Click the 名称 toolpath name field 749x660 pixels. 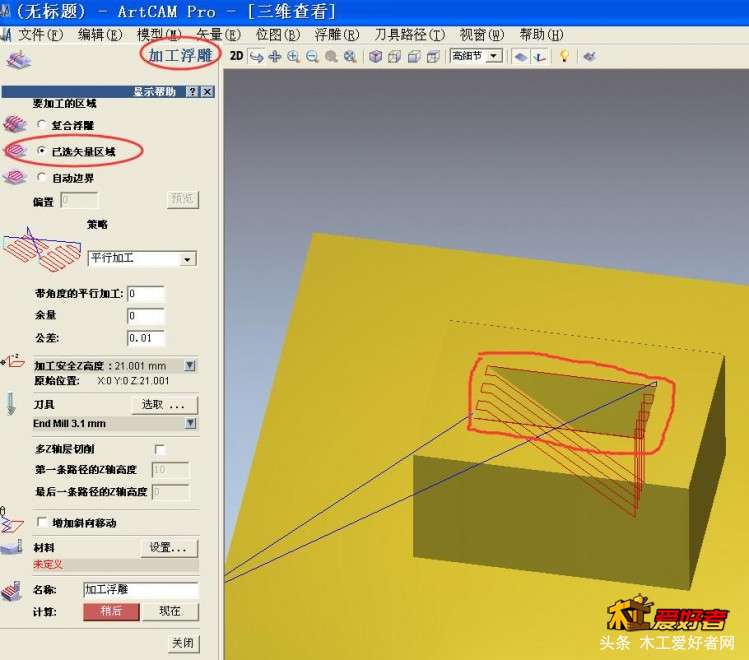(140, 590)
